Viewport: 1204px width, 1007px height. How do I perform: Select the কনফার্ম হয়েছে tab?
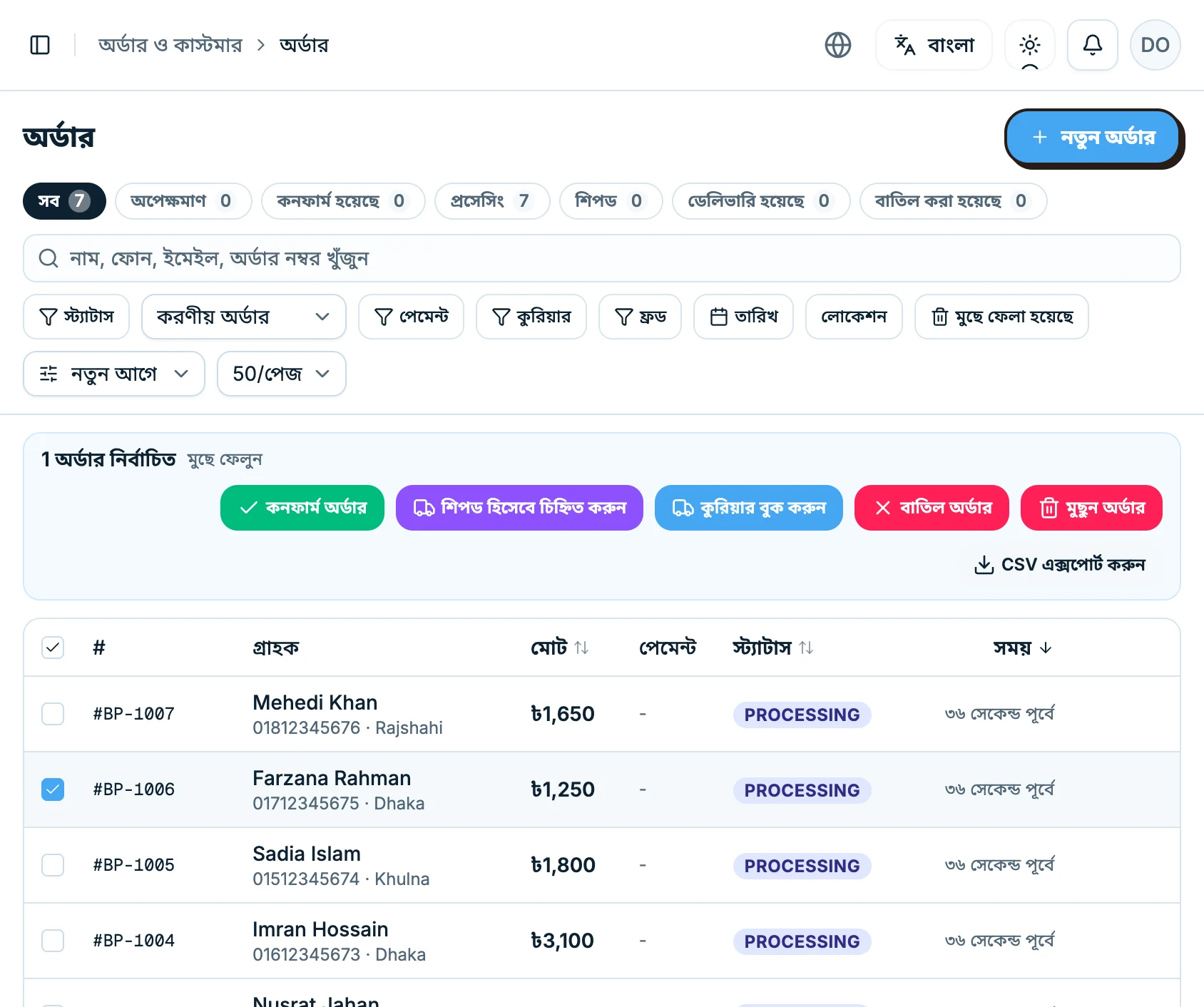tap(343, 201)
